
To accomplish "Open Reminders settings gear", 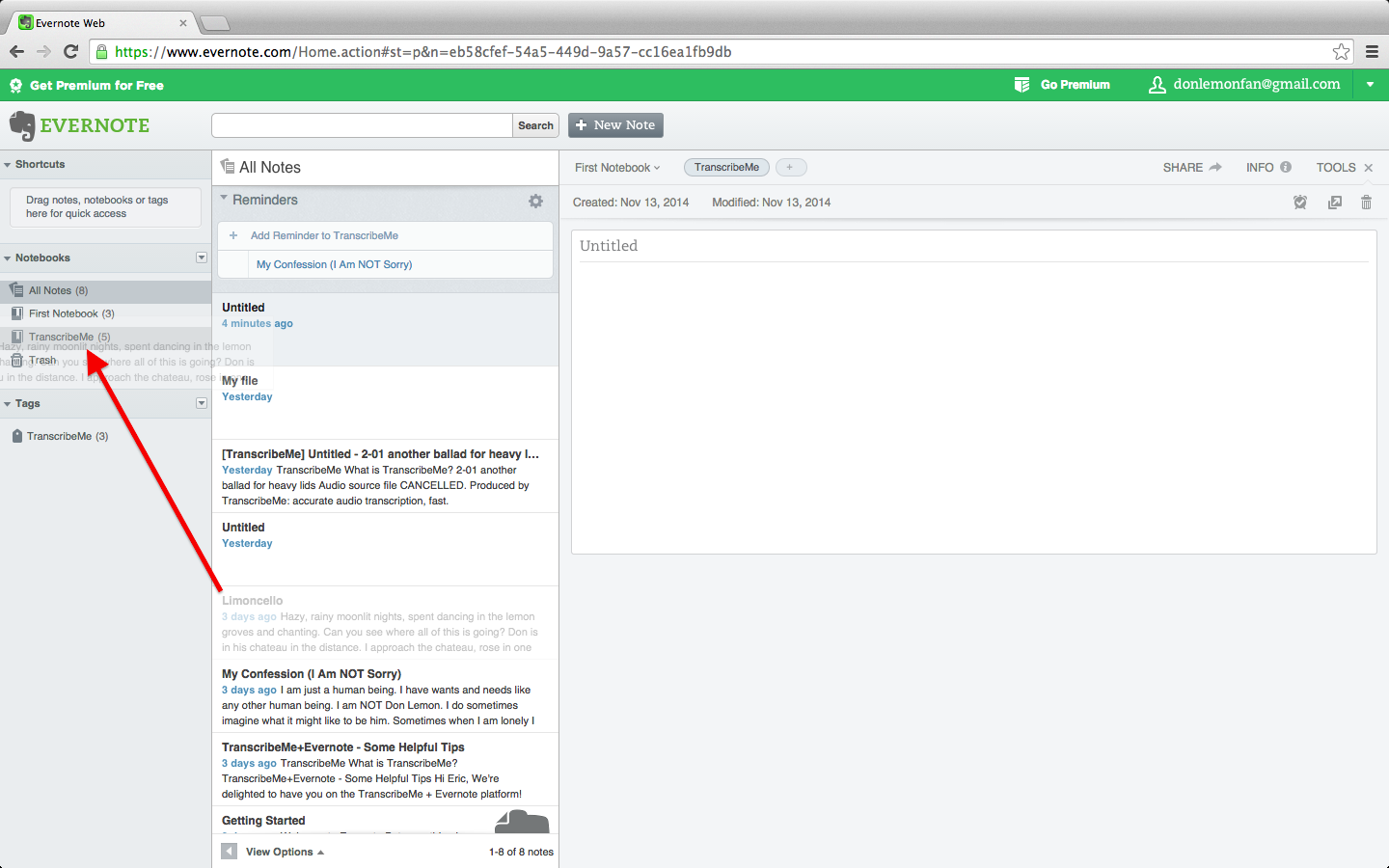I will 535,201.
